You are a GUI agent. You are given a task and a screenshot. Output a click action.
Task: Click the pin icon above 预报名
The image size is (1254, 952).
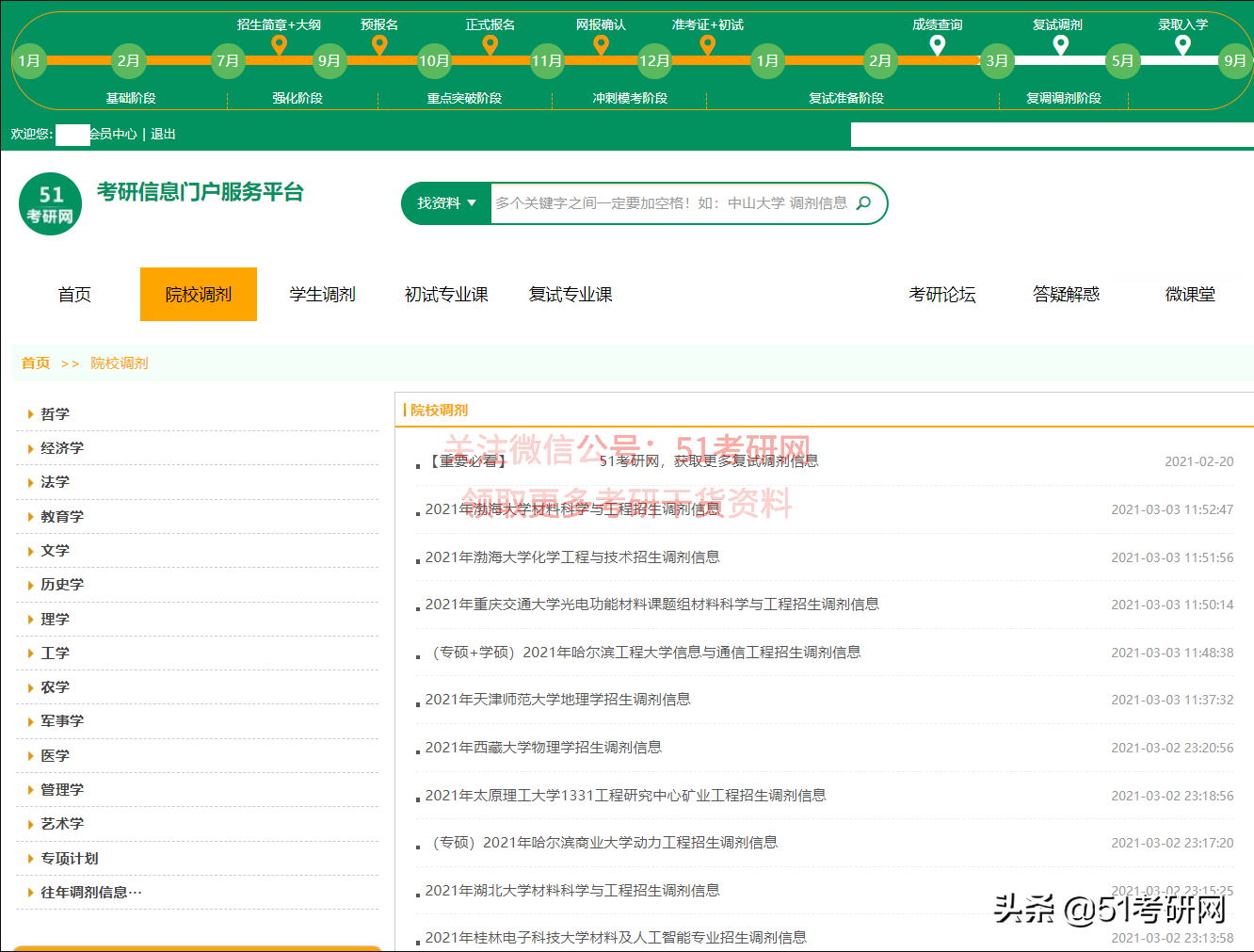(x=379, y=44)
